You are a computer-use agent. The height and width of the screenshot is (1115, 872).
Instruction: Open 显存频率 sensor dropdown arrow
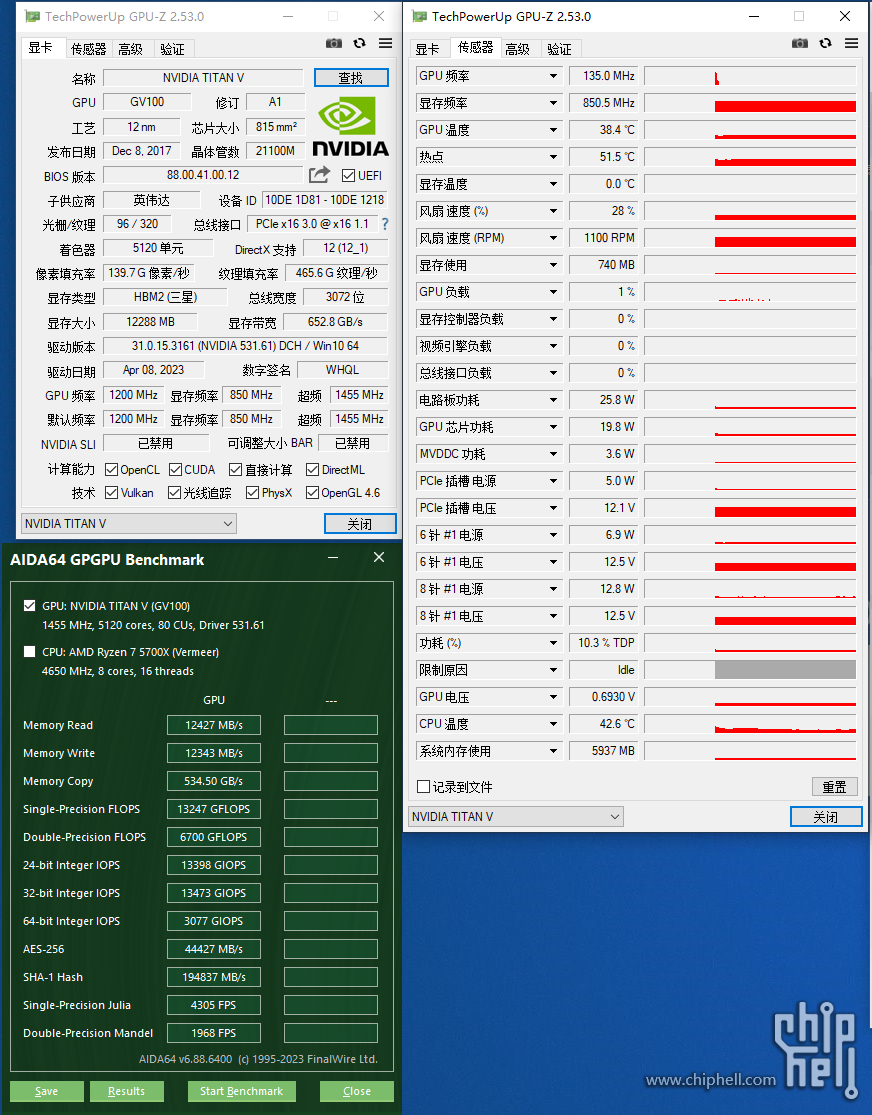pyautogui.click(x=553, y=103)
